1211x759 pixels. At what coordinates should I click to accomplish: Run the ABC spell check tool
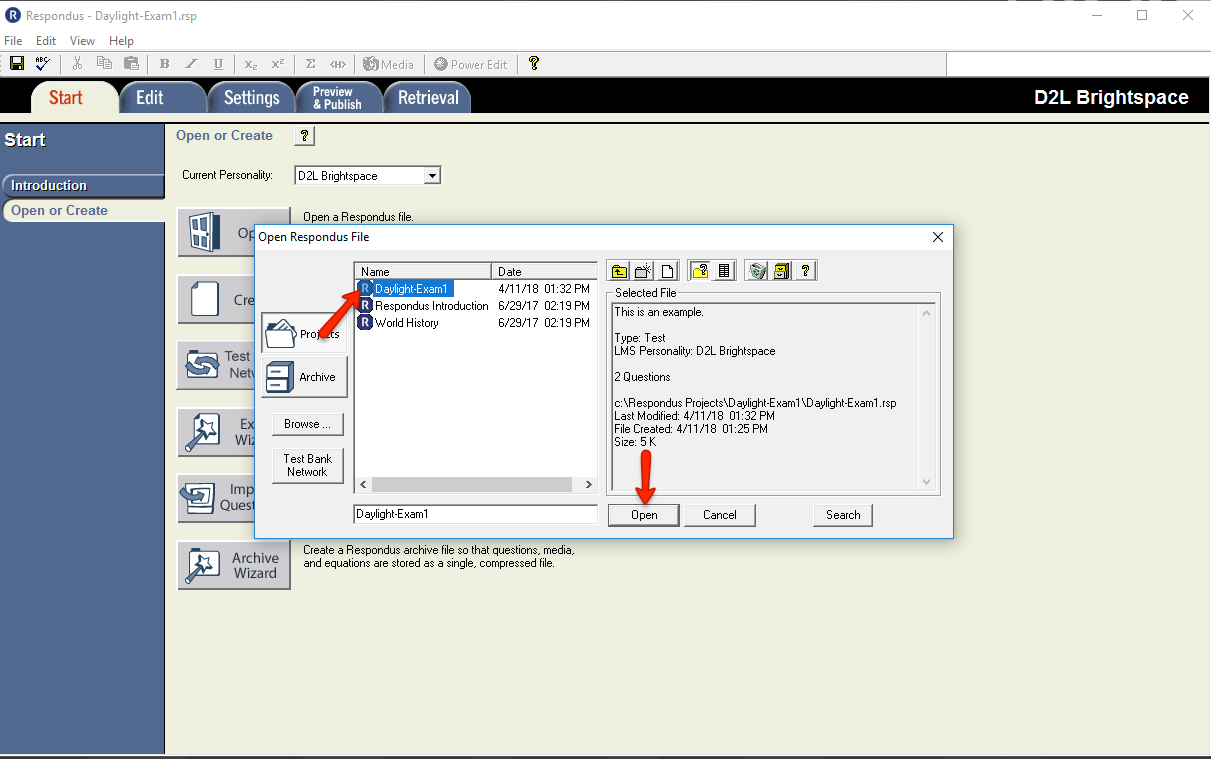42,63
